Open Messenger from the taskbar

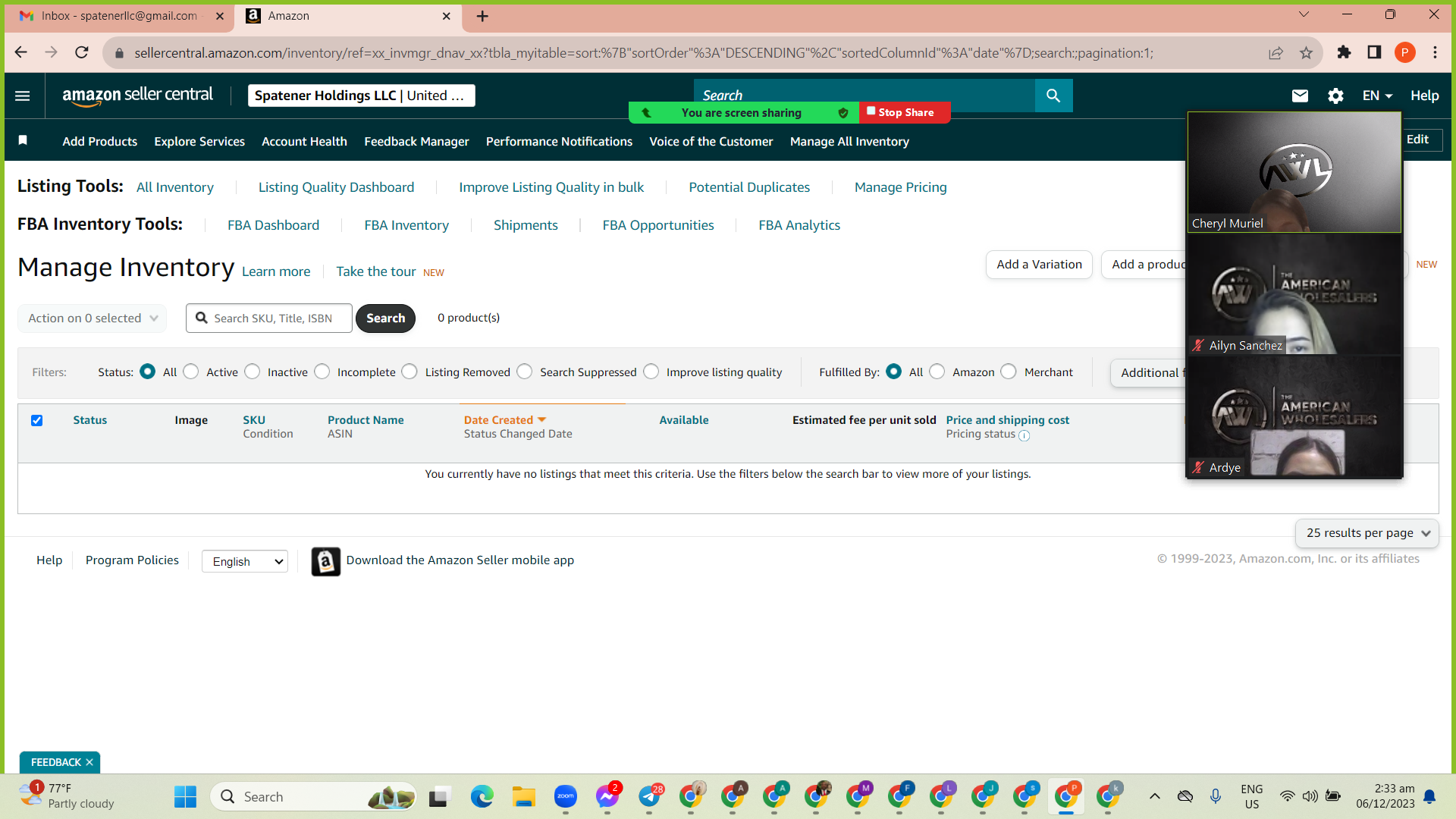pos(607,796)
